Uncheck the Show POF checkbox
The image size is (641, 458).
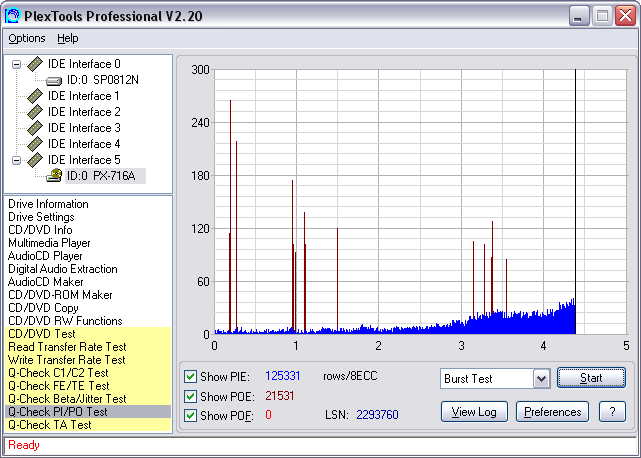click(190, 415)
